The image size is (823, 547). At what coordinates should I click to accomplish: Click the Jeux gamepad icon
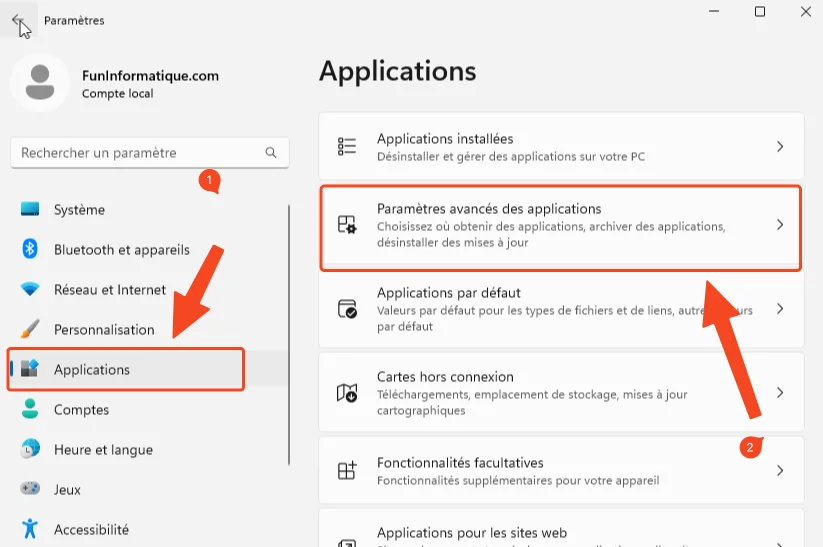pos(30,489)
